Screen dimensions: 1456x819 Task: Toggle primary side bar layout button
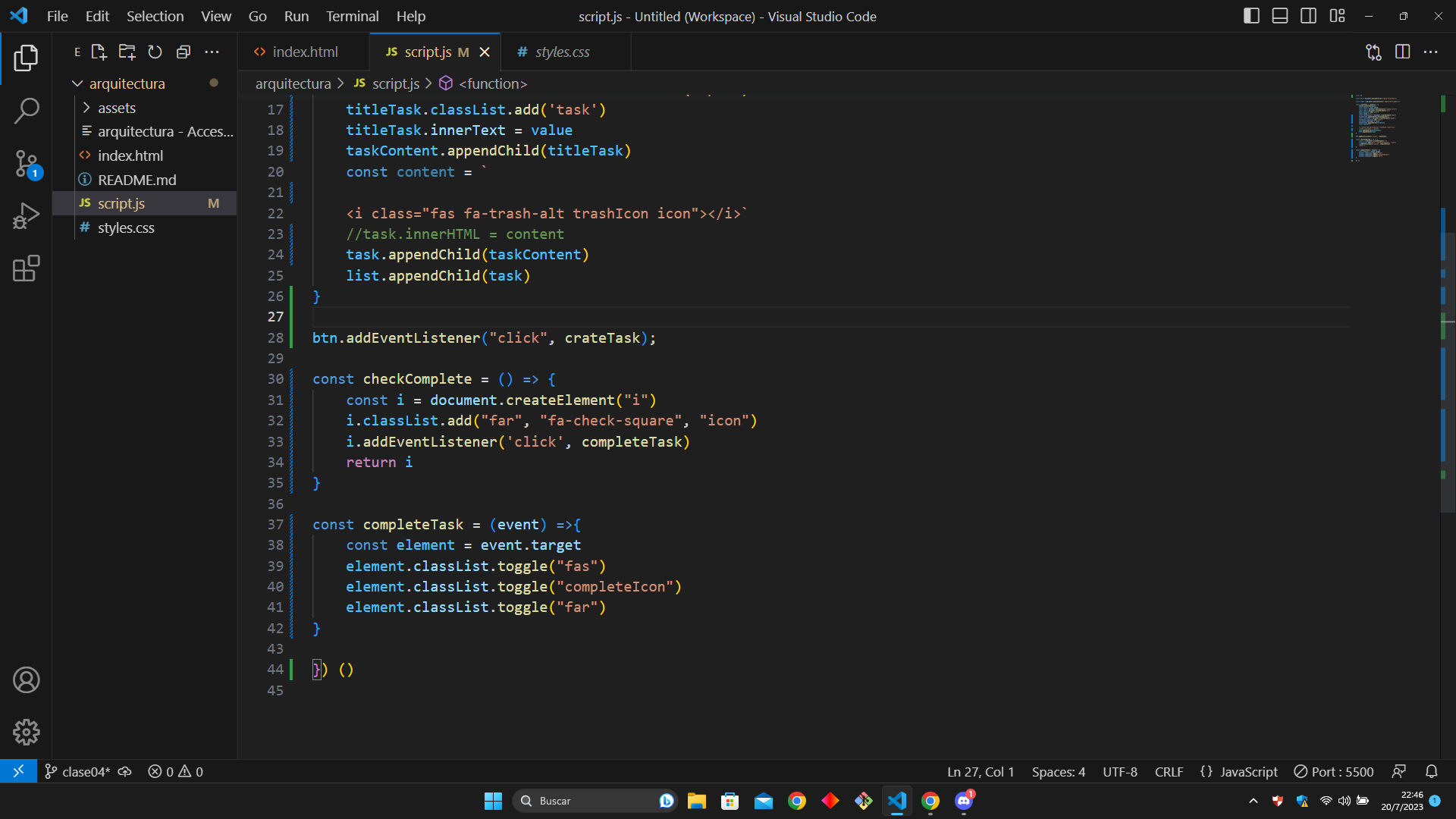coord(1251,16)
